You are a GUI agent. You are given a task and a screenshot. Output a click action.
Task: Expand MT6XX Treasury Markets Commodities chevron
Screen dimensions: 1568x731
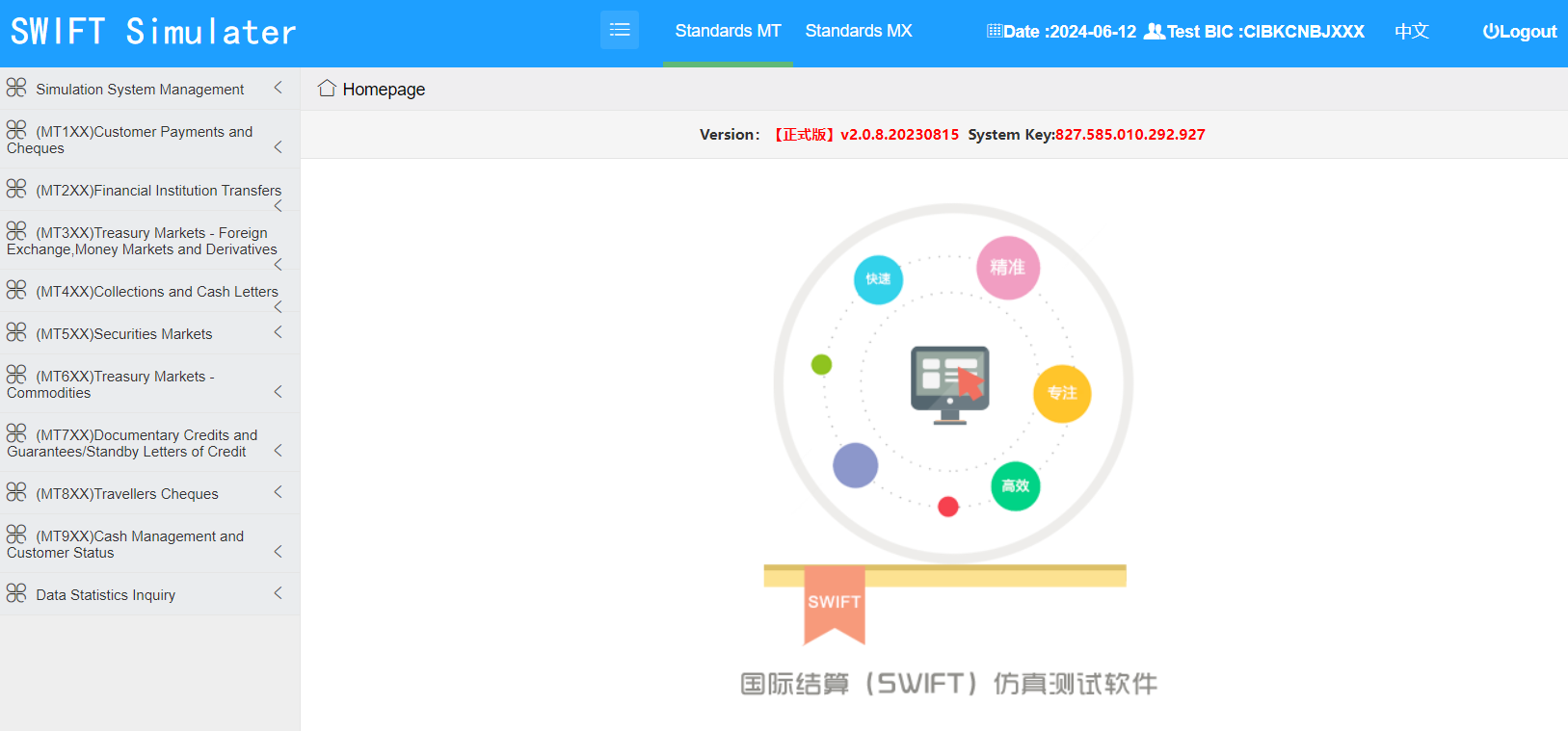278,391
